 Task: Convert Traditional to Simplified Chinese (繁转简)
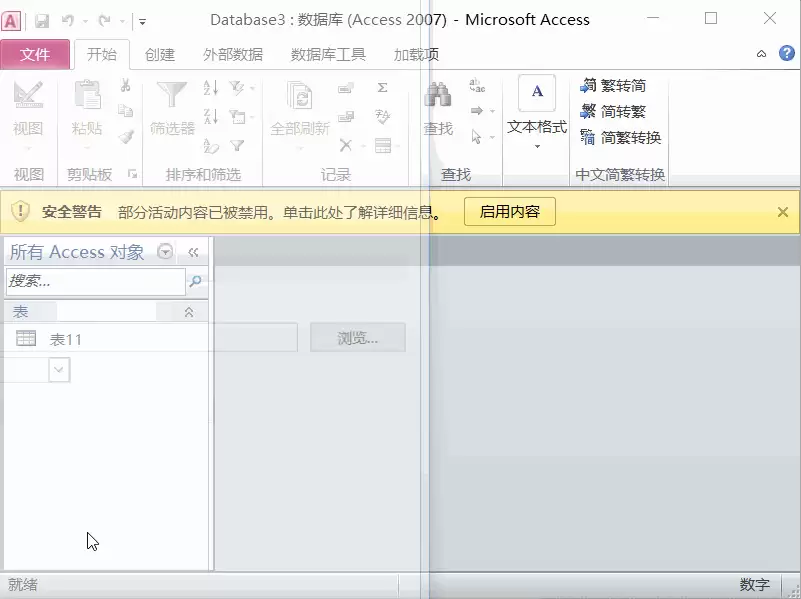614,86
